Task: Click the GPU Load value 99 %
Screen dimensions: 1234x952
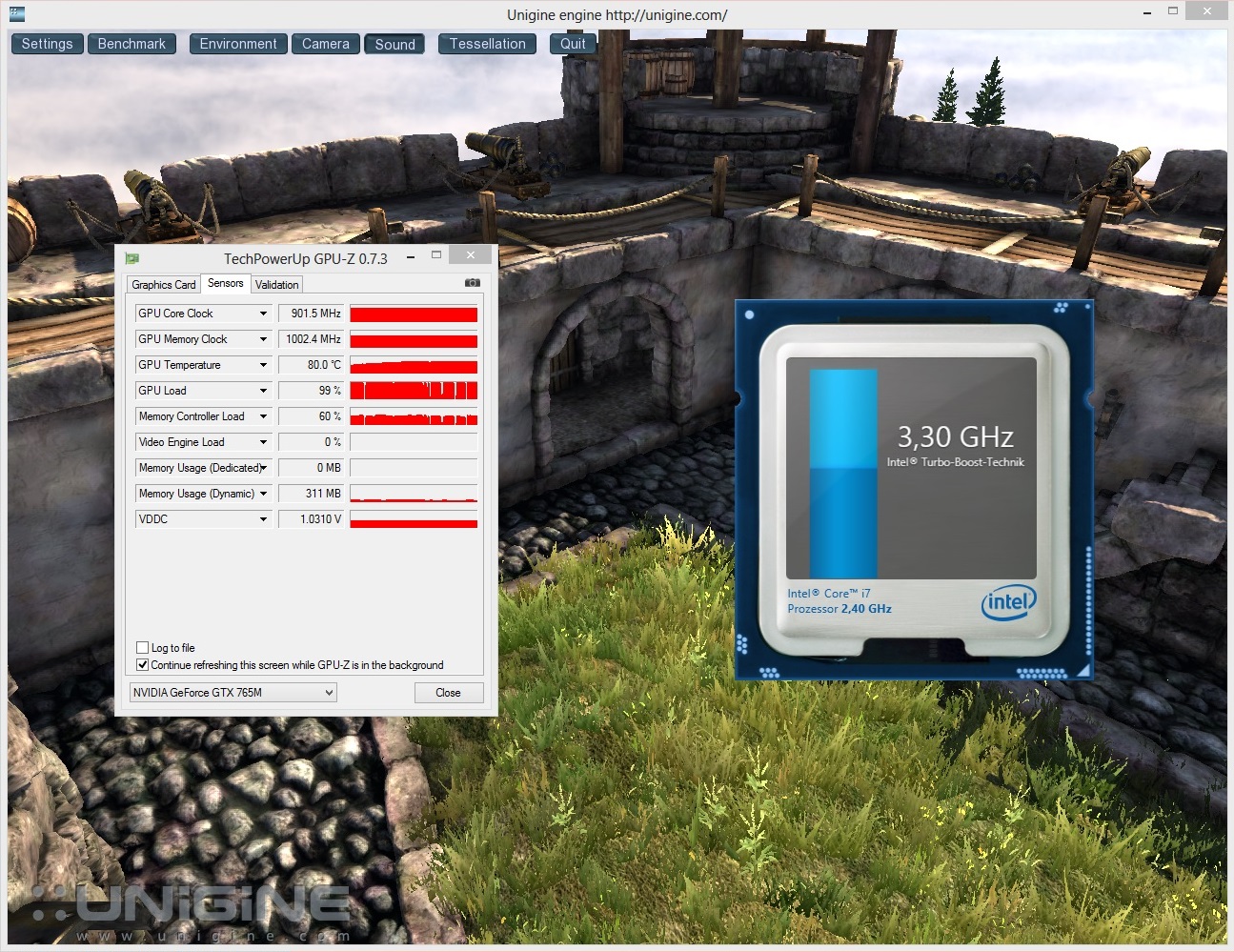Action: pyautogui.click(x=311, y=391)
